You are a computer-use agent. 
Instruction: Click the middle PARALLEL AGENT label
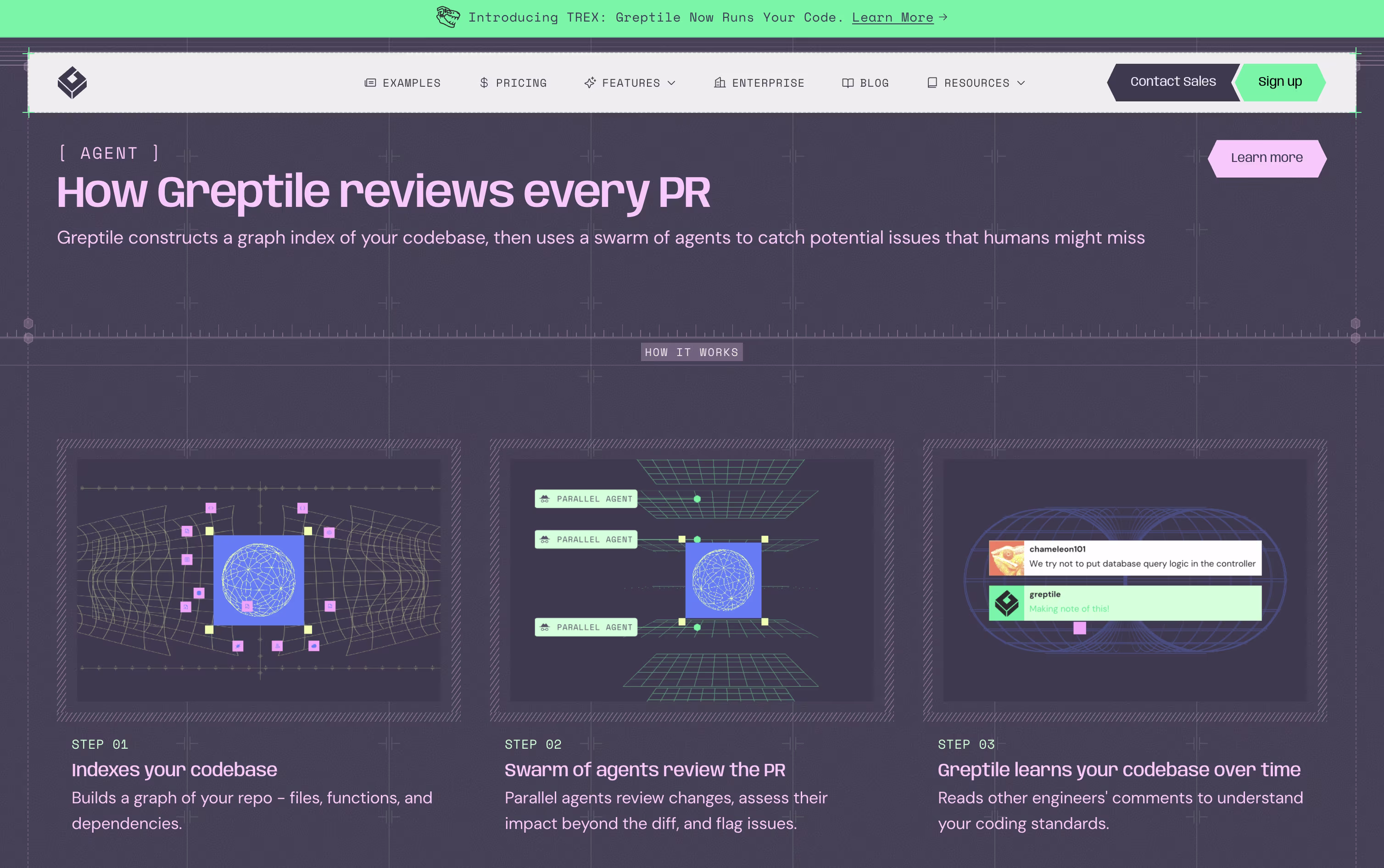(586, 540)
